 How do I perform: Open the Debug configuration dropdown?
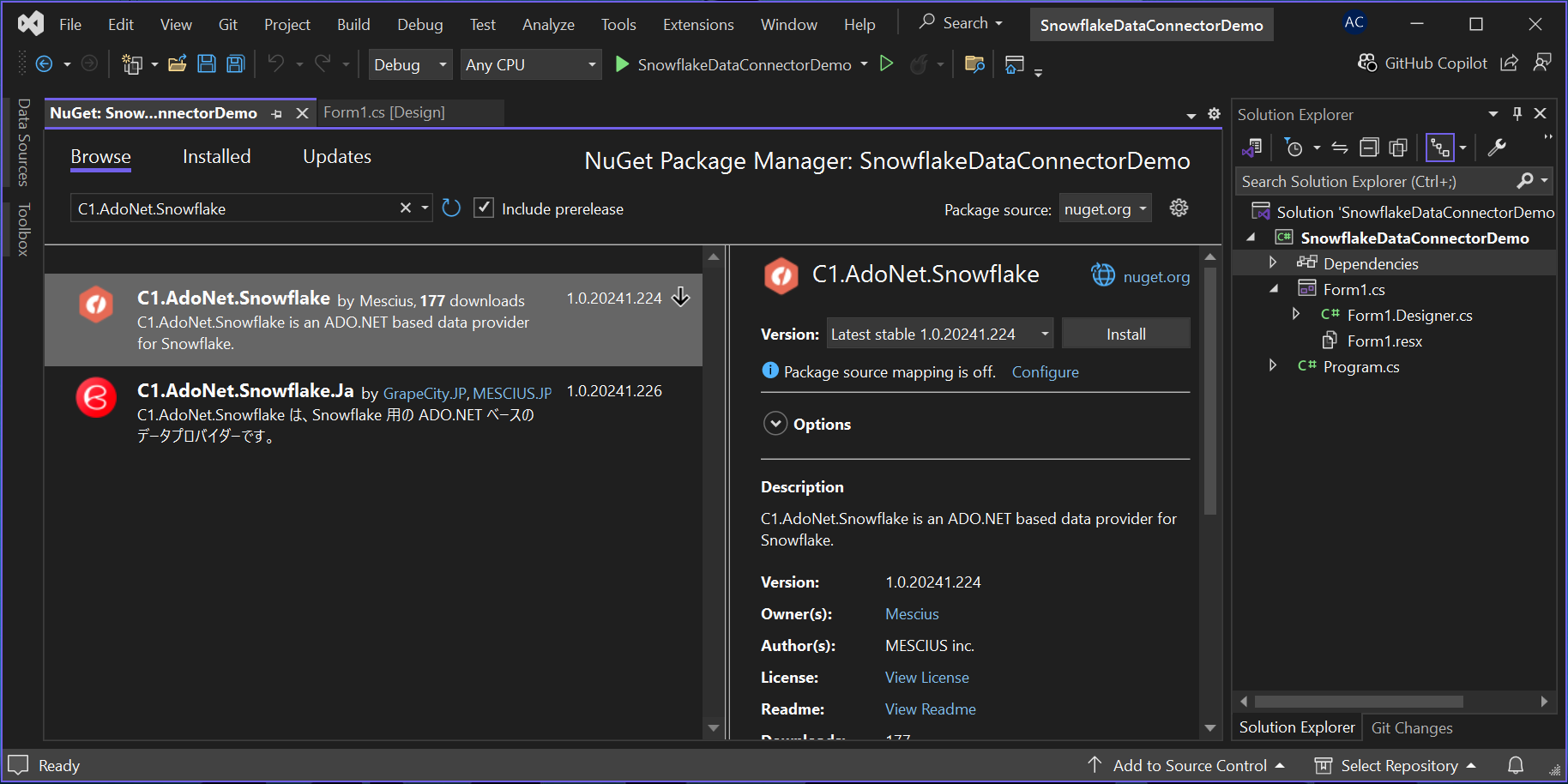pyautogui.click(x=410, y=64)
